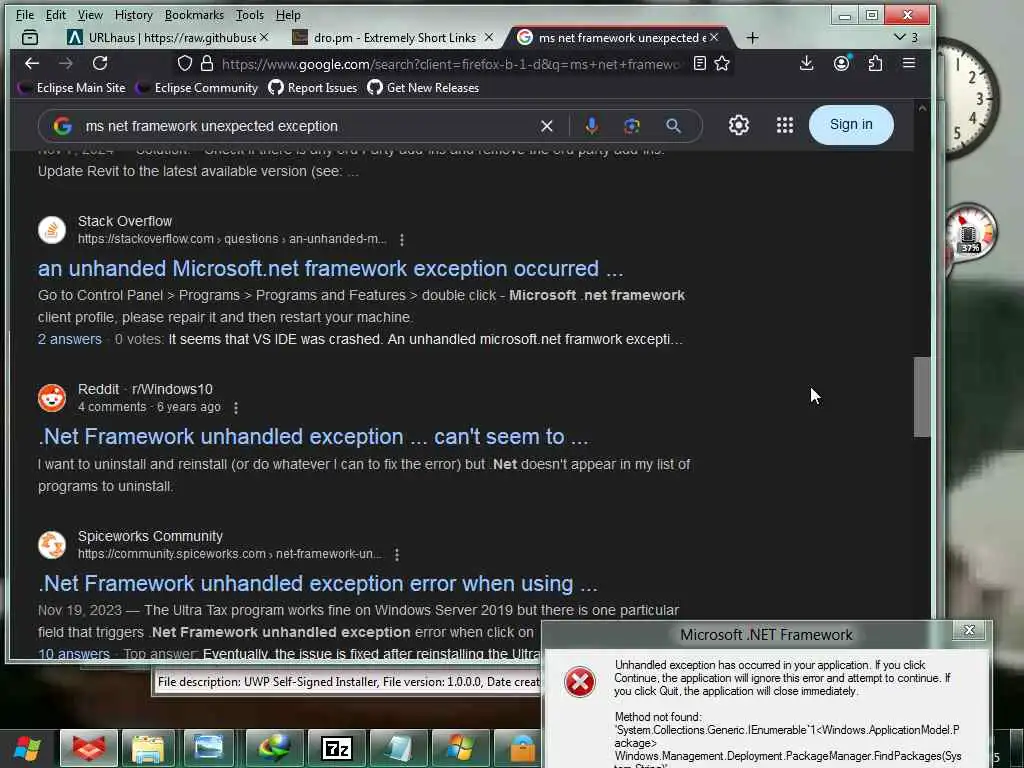Open the Report Issues bookmark
Image resolution: width=1024 pixels, height=768 pixels.
313,88
